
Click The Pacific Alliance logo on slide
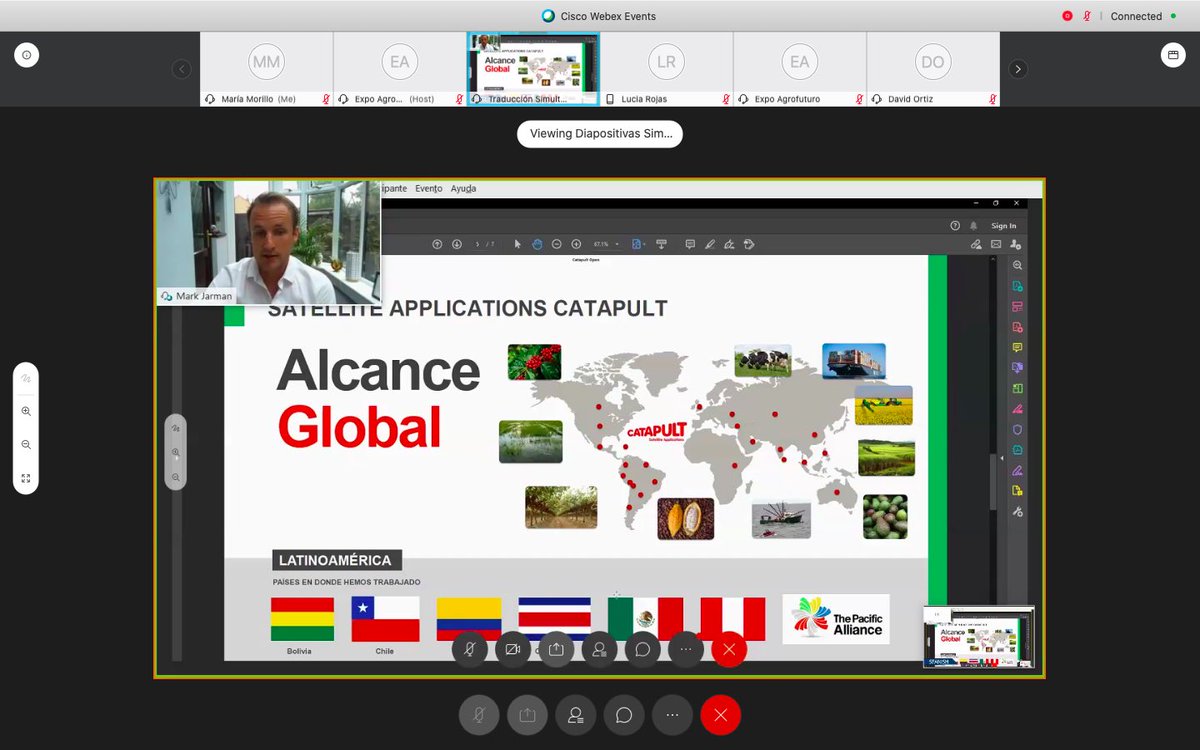836,619
